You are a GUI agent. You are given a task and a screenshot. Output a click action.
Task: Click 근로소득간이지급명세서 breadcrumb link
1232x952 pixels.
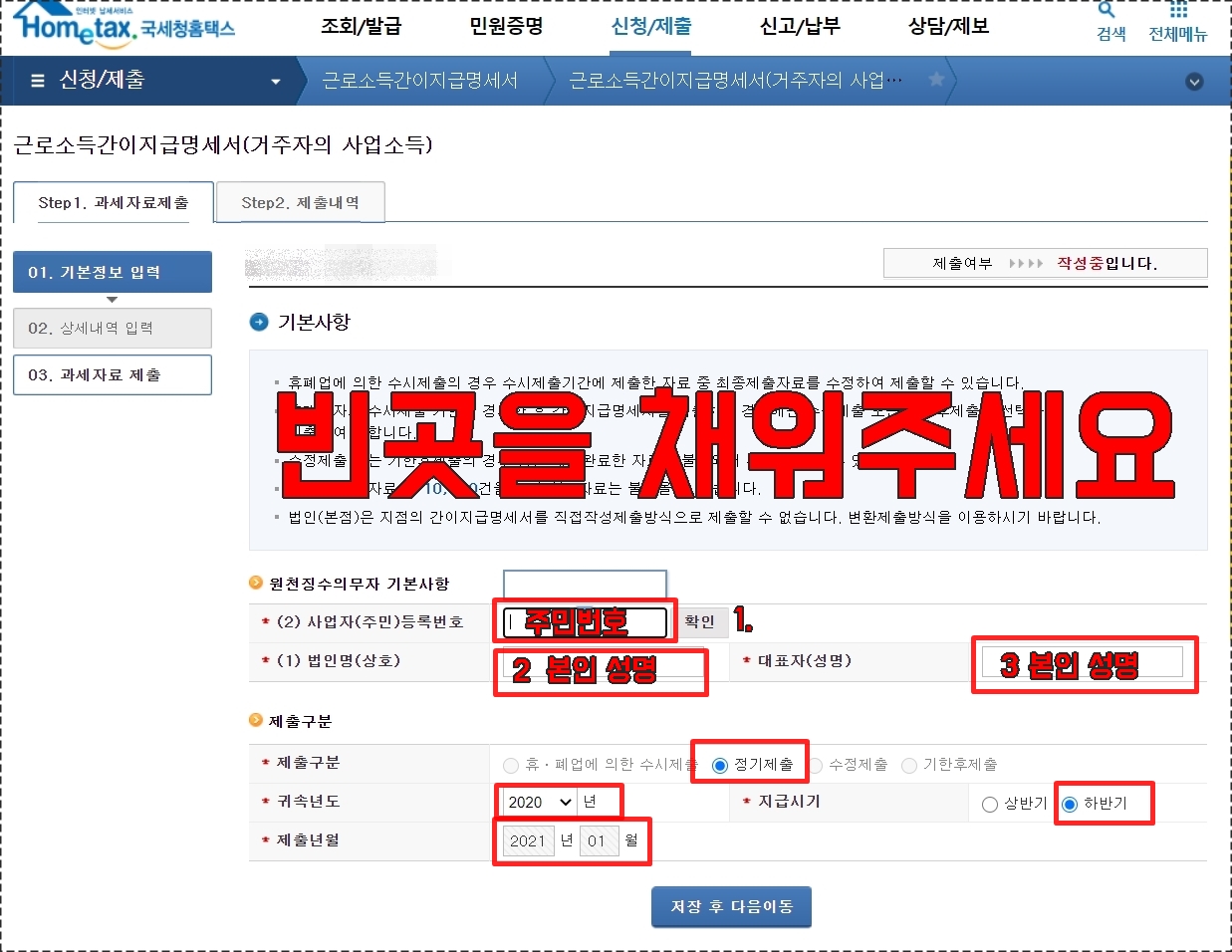(x=419, y=81)
